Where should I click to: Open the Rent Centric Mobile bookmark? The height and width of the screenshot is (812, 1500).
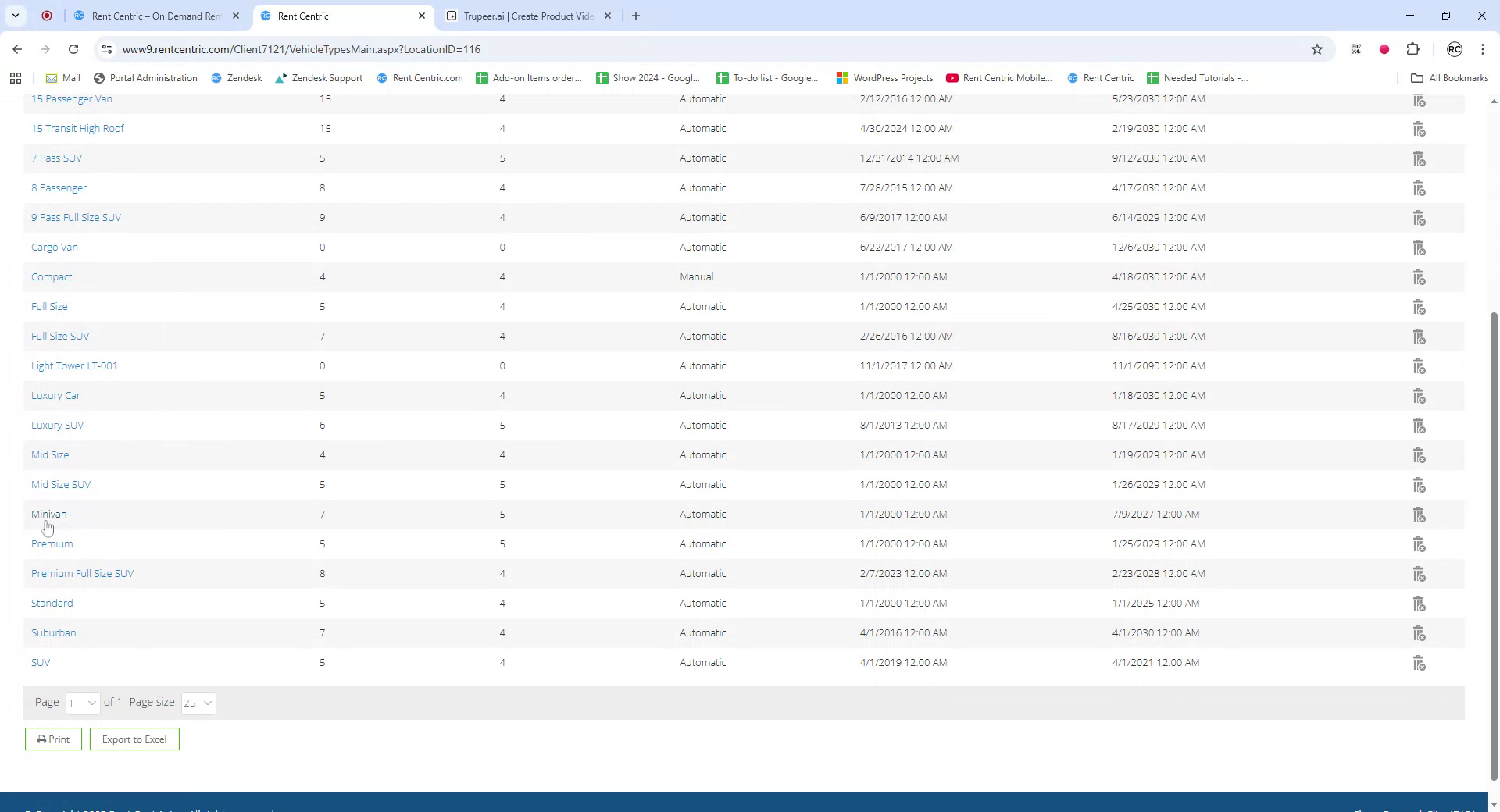pos(999,77)
